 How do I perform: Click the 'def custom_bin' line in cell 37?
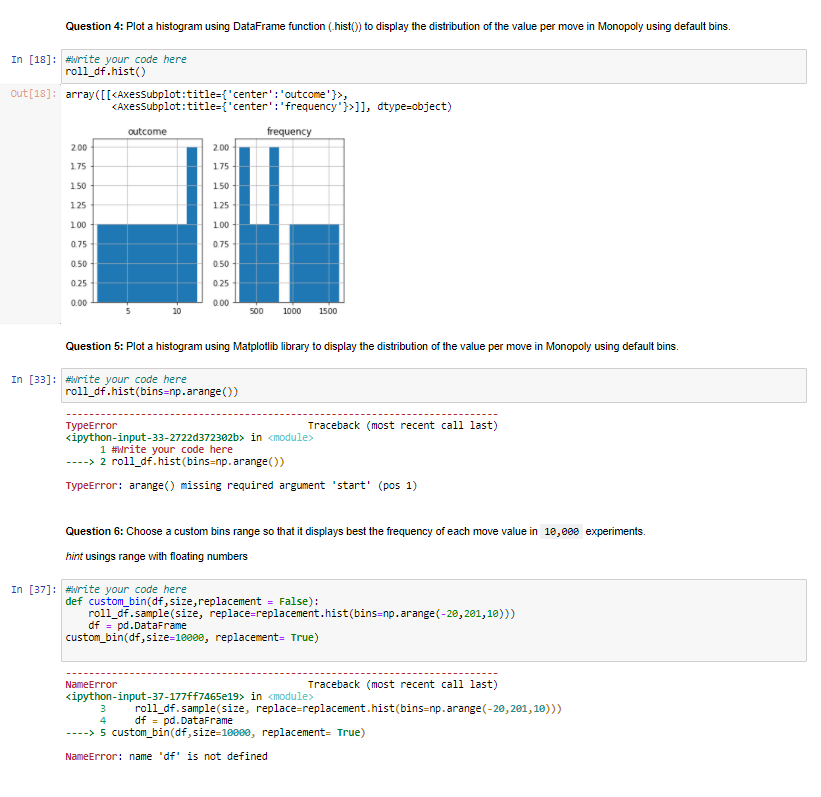[x=192, y=602]
